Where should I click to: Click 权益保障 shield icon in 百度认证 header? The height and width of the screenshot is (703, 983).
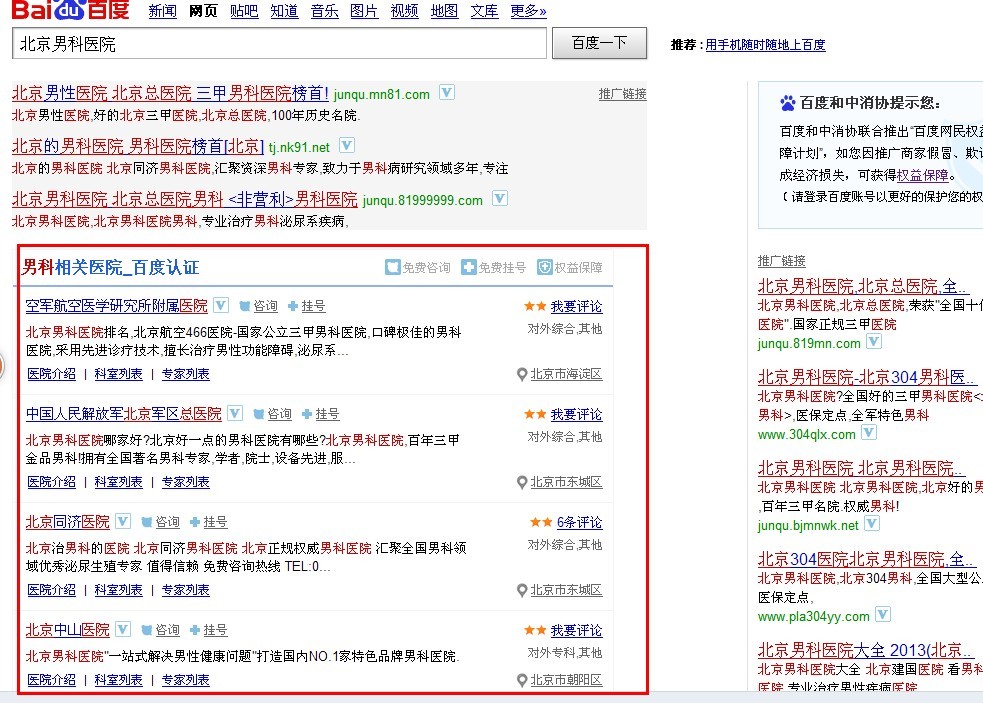point(545,268)
